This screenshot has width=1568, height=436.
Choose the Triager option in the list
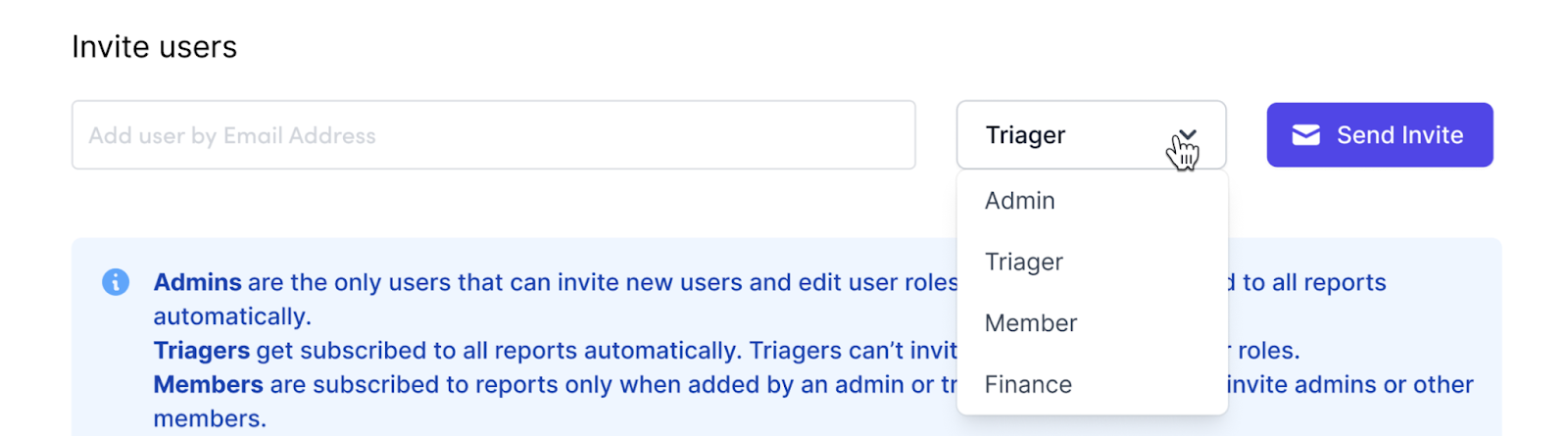click(x=1024, y=262)
